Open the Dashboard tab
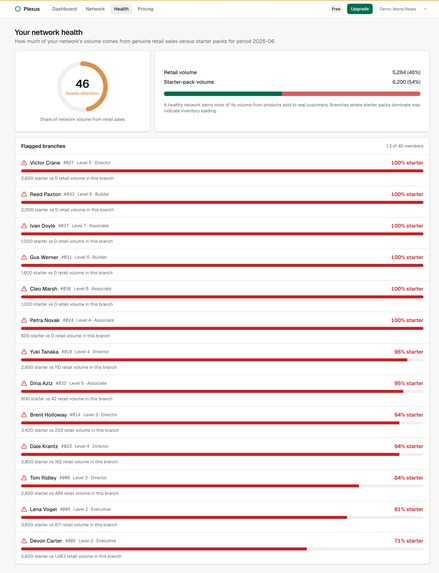Image resolution: width=439 pixels, height=573 pixels. click(x=64, y=9)
